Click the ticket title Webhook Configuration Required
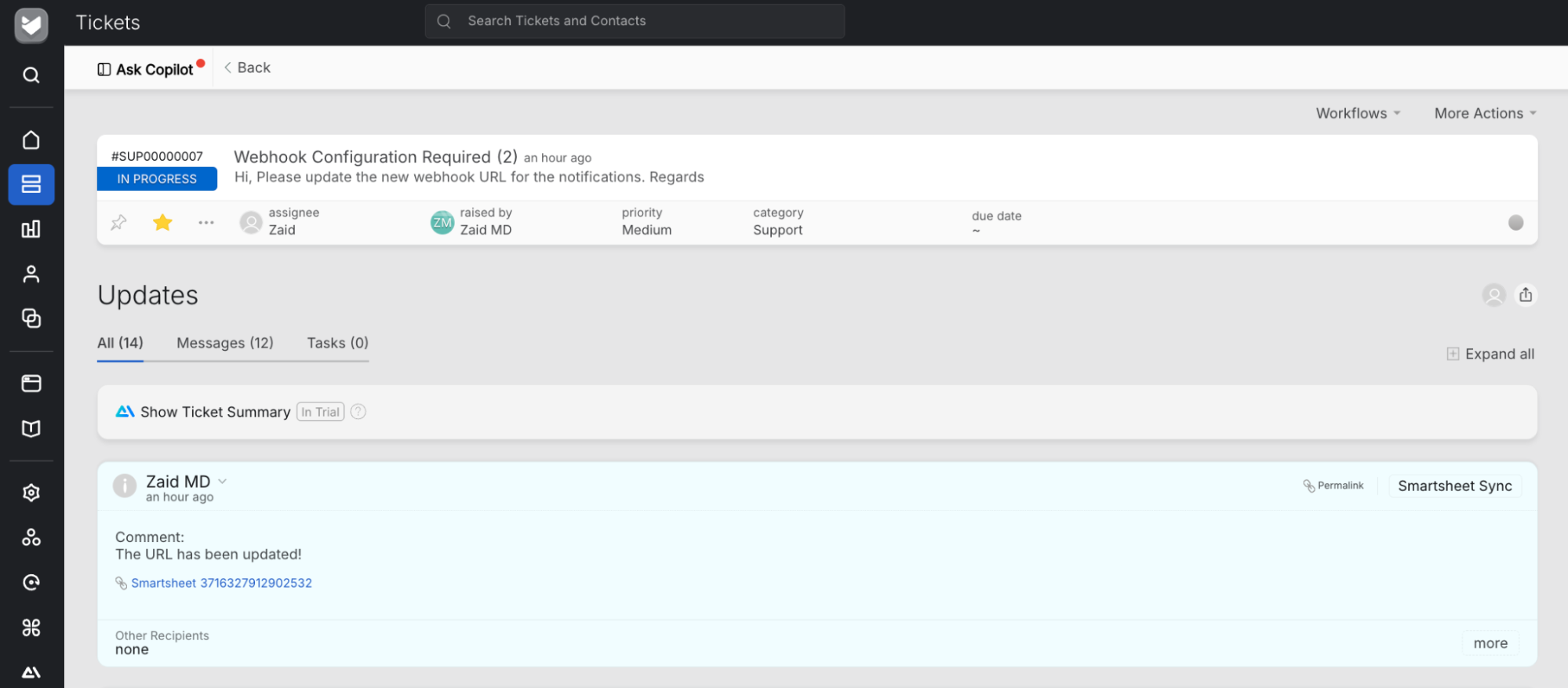Screen dimensions: 1568x688 pyautogui.click(x=376, y=157)
